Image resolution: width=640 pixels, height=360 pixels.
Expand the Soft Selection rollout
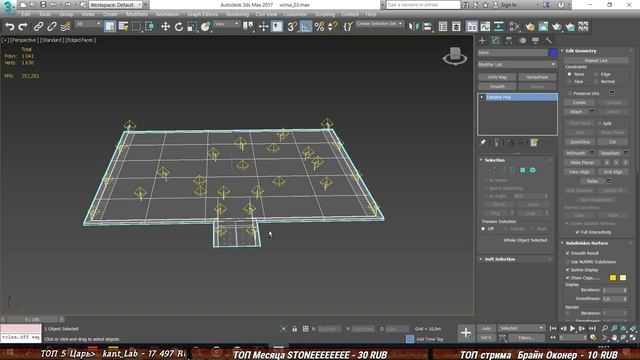pyautogui.click(x=500, y=259)
